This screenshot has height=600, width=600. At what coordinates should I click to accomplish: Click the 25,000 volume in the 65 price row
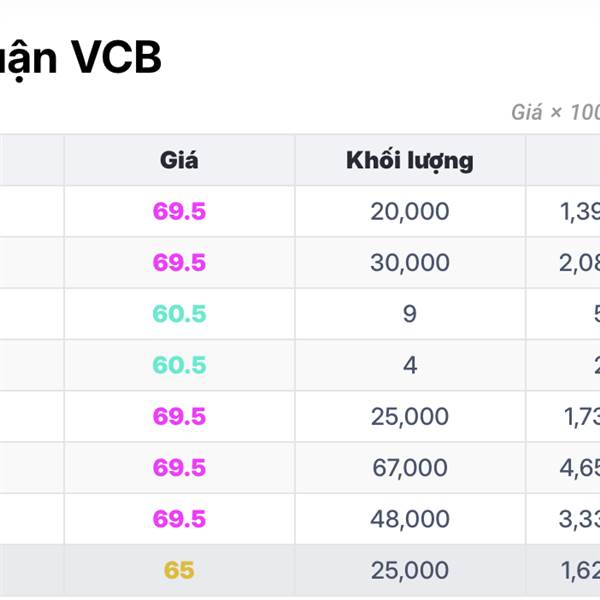[409, 571]
